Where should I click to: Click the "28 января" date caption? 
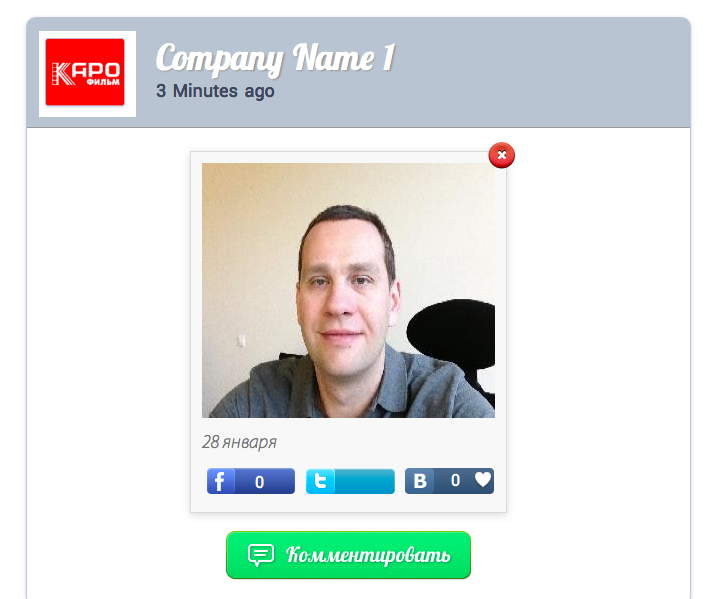(x=239, y=442)
